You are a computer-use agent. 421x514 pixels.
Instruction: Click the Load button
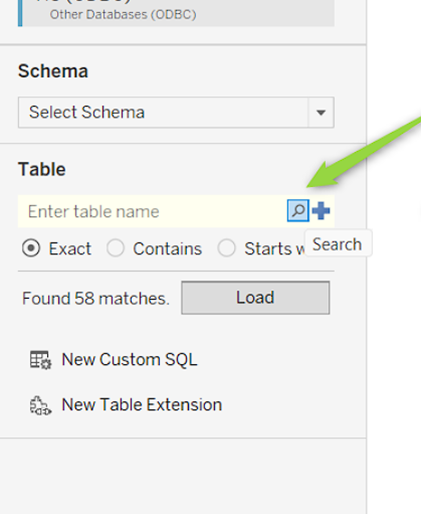coord(255,298)
